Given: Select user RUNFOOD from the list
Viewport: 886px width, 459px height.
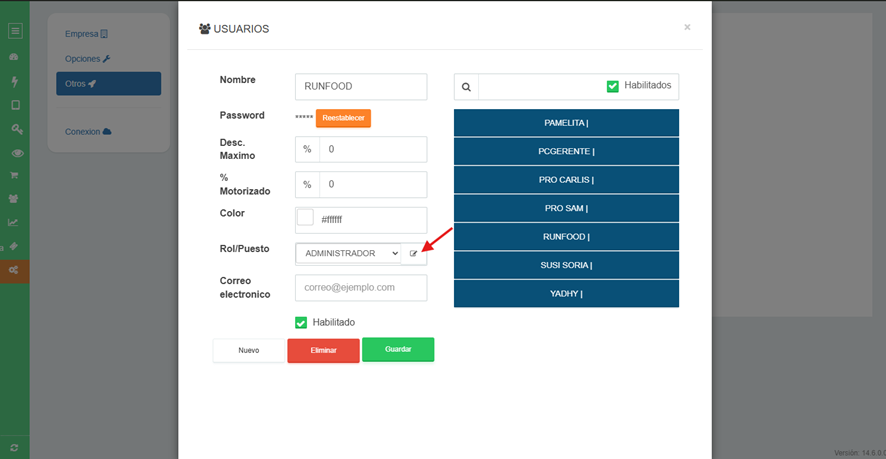Looking at the screenshot, I should click(566, 237).
